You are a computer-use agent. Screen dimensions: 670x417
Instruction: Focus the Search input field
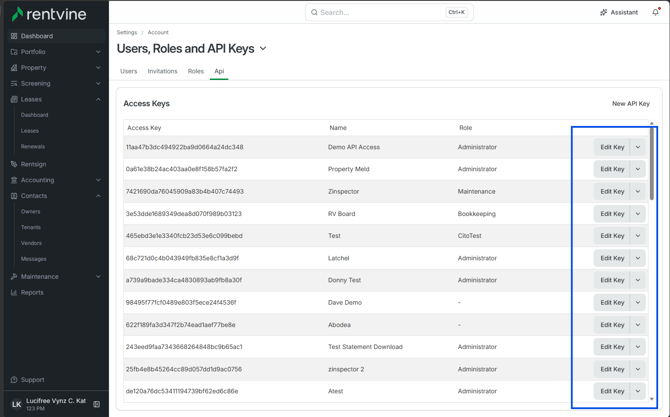(x=389, y=12)
